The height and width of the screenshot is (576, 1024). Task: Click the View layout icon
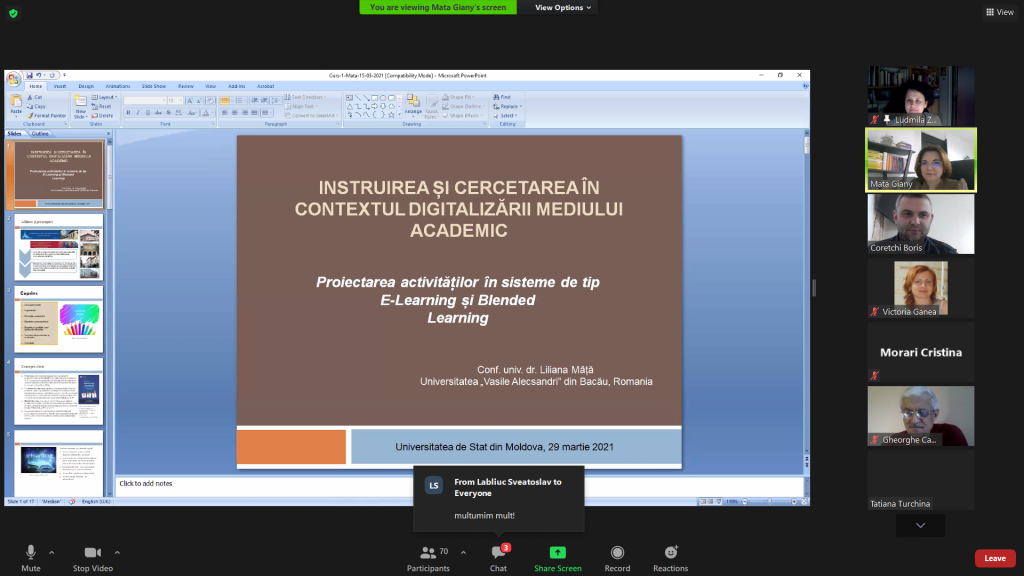(x=999, y=12)
